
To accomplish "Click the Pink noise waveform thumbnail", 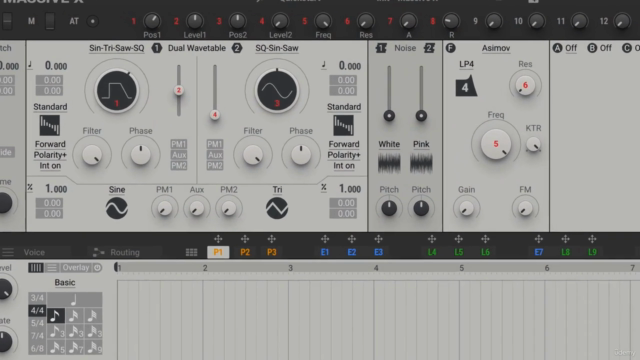I will tap(421, 162).
